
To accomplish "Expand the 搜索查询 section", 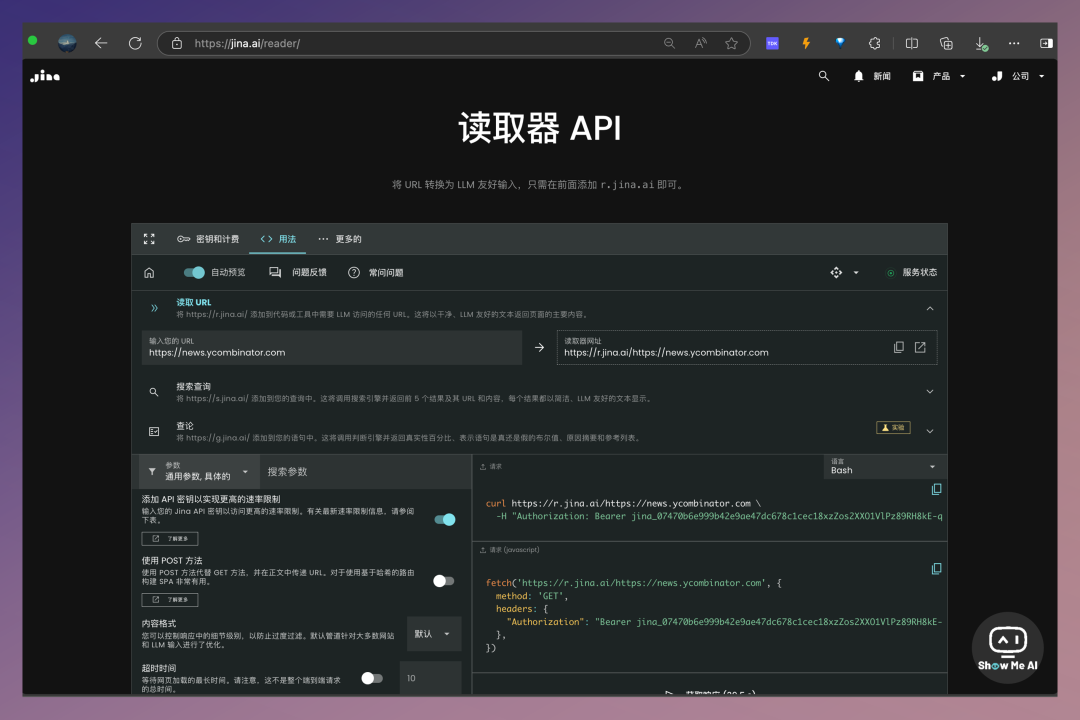I will 930,391.
